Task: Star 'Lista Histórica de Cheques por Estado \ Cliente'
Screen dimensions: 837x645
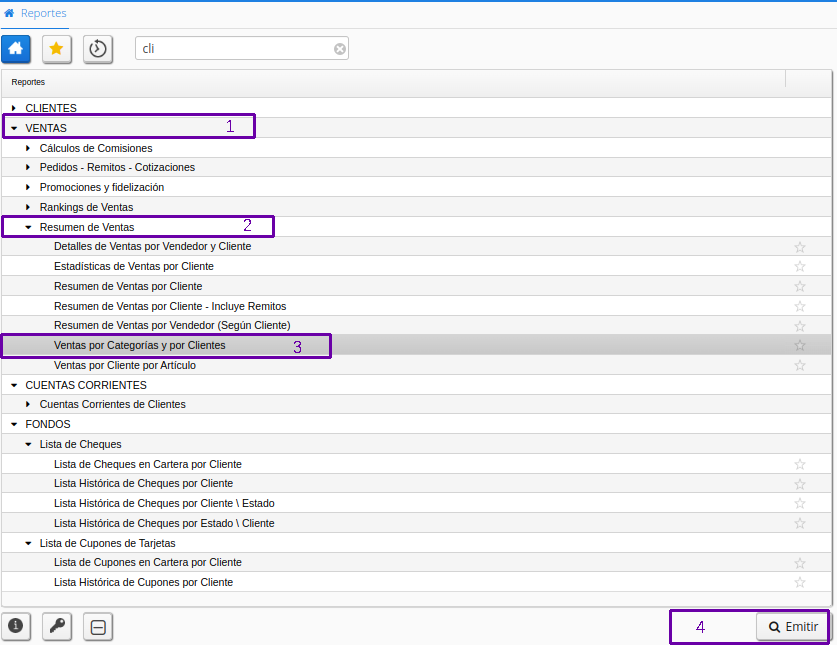Action: (799, 523)
